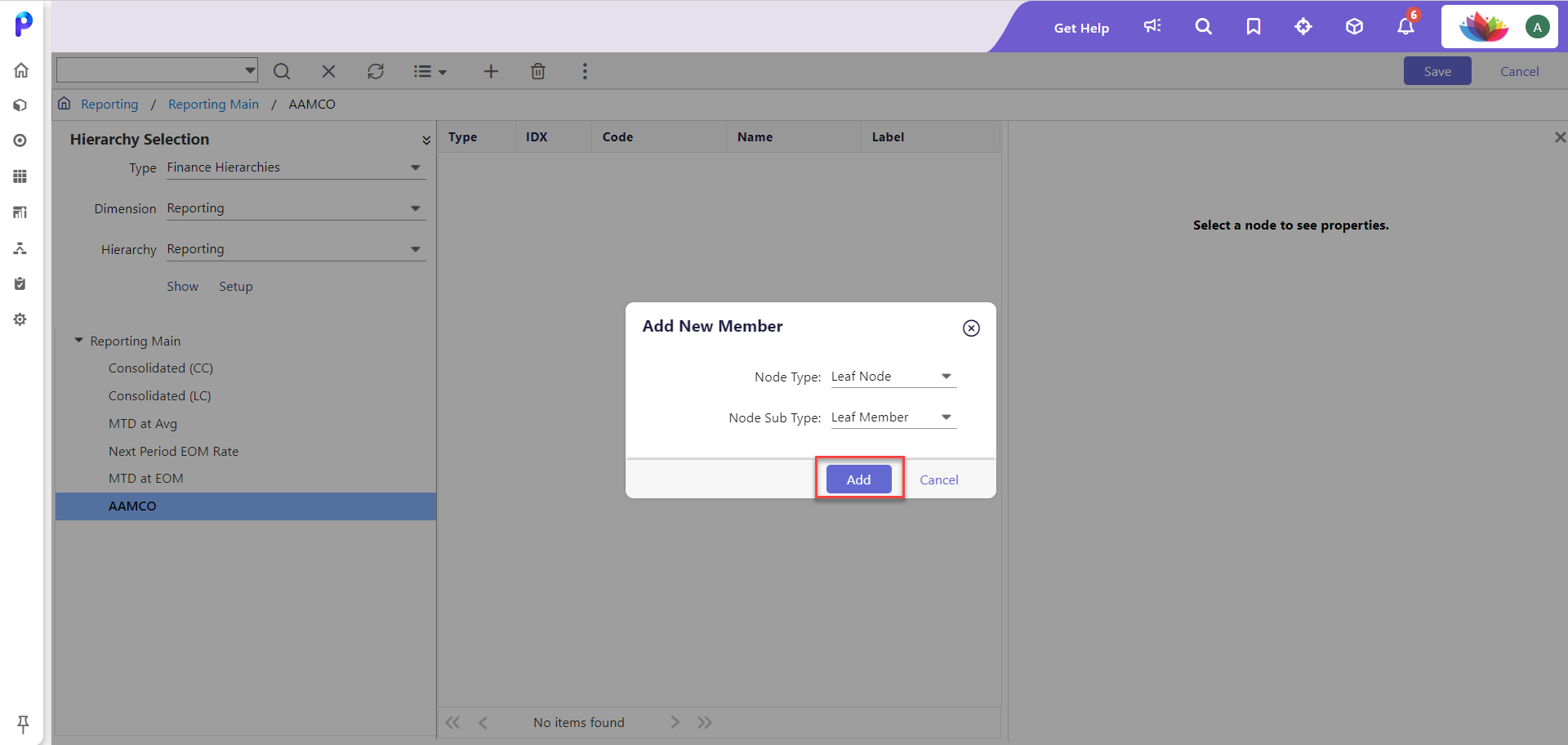Viewport: 1568px width, 745px height.
Task: Click the Add button in dialog
Action: click(x=858, y=480)
